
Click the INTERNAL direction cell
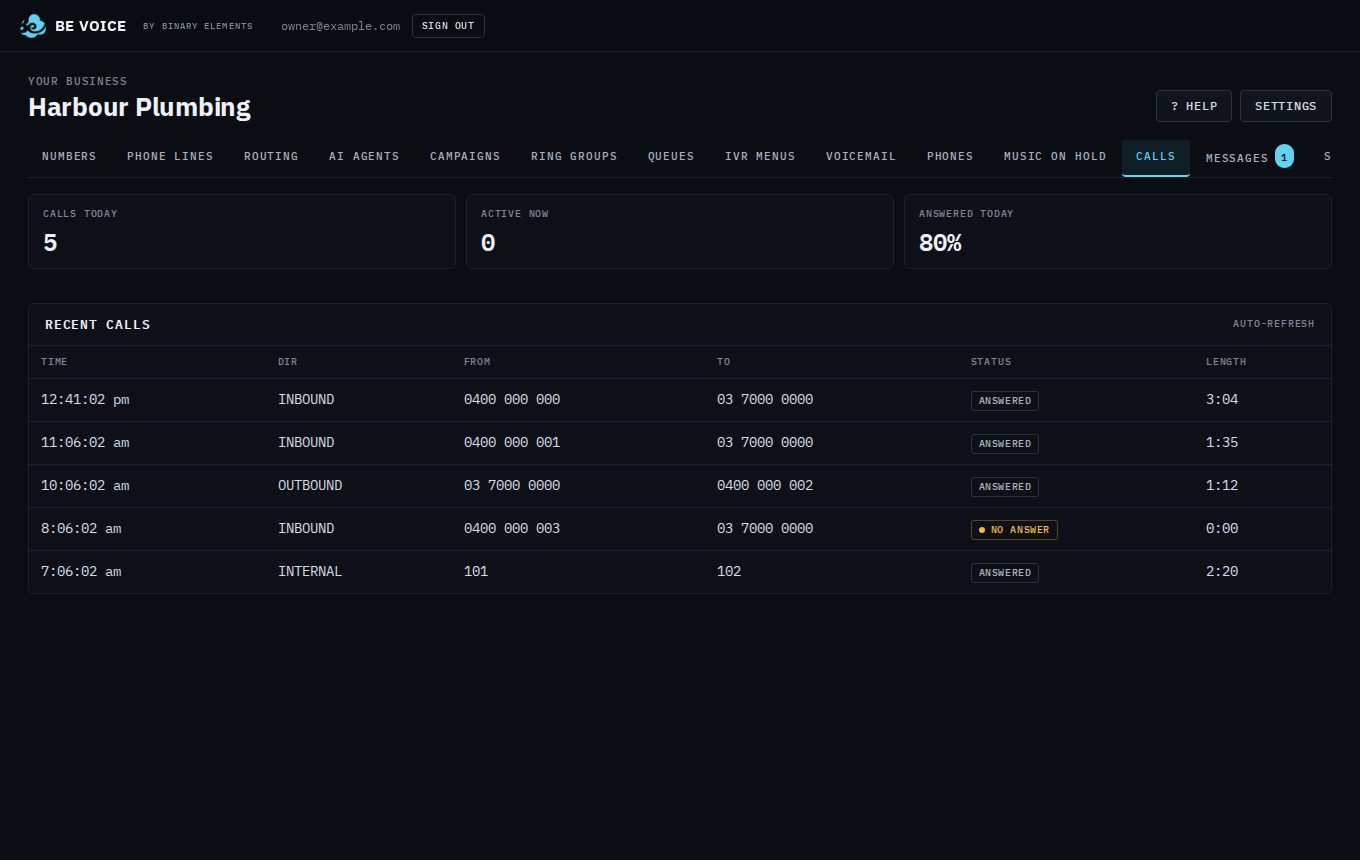pyautogui.click(x=310, y=572)
